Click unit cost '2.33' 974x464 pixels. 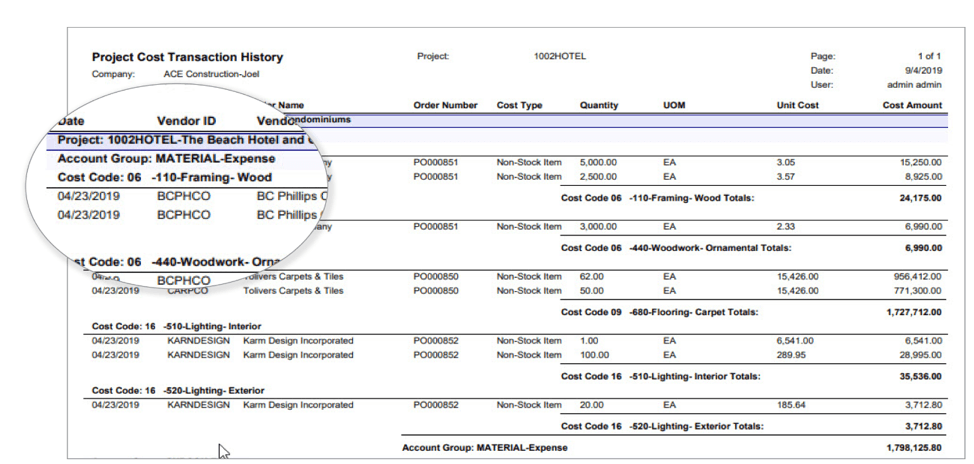pyautogui.click(x=785, y=227)
